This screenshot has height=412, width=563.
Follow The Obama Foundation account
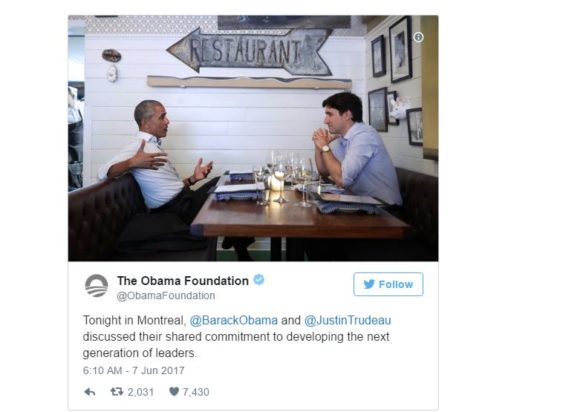tap(388, 284)
